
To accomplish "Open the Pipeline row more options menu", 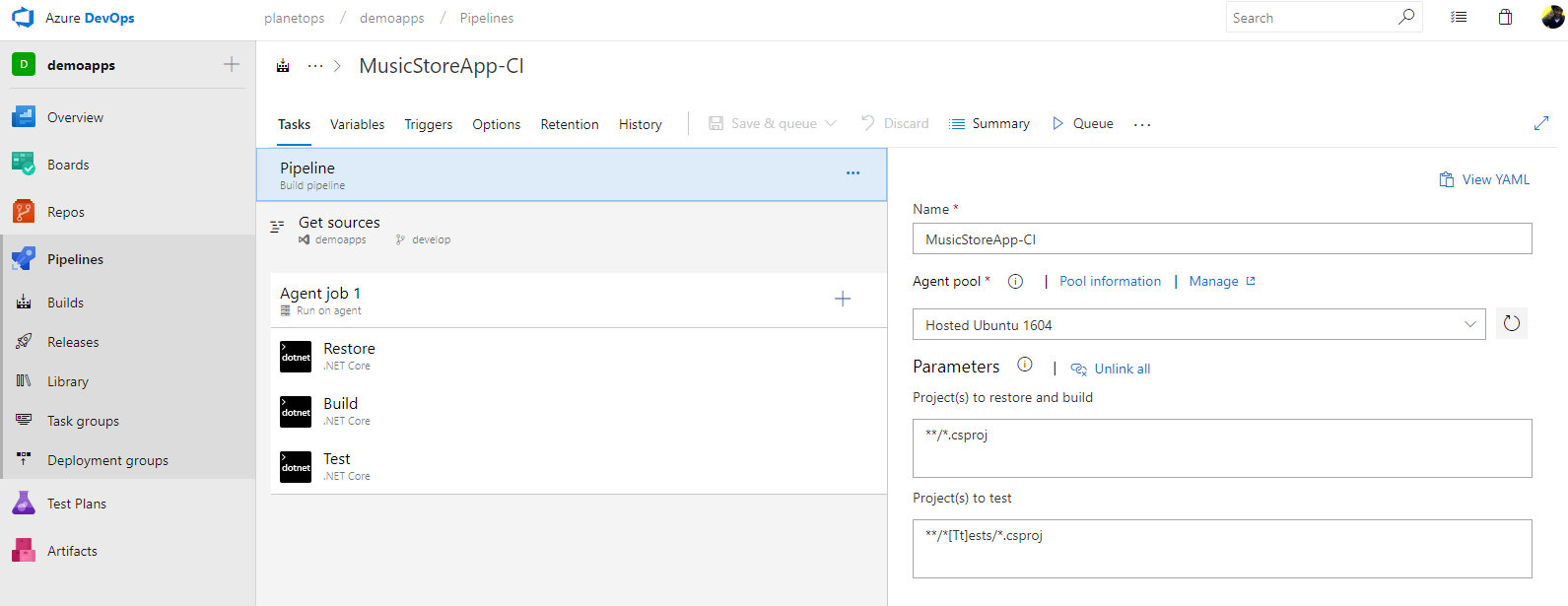I will click(853, 172).
